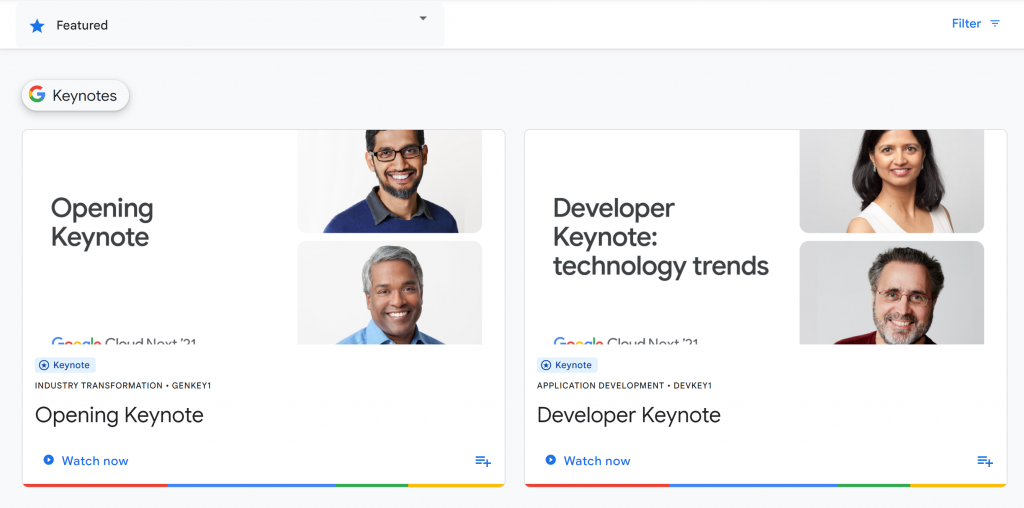Click woman speaker photo on Developer Keynote card
This screenshot has height=508, width=1024.
[891, 182]
